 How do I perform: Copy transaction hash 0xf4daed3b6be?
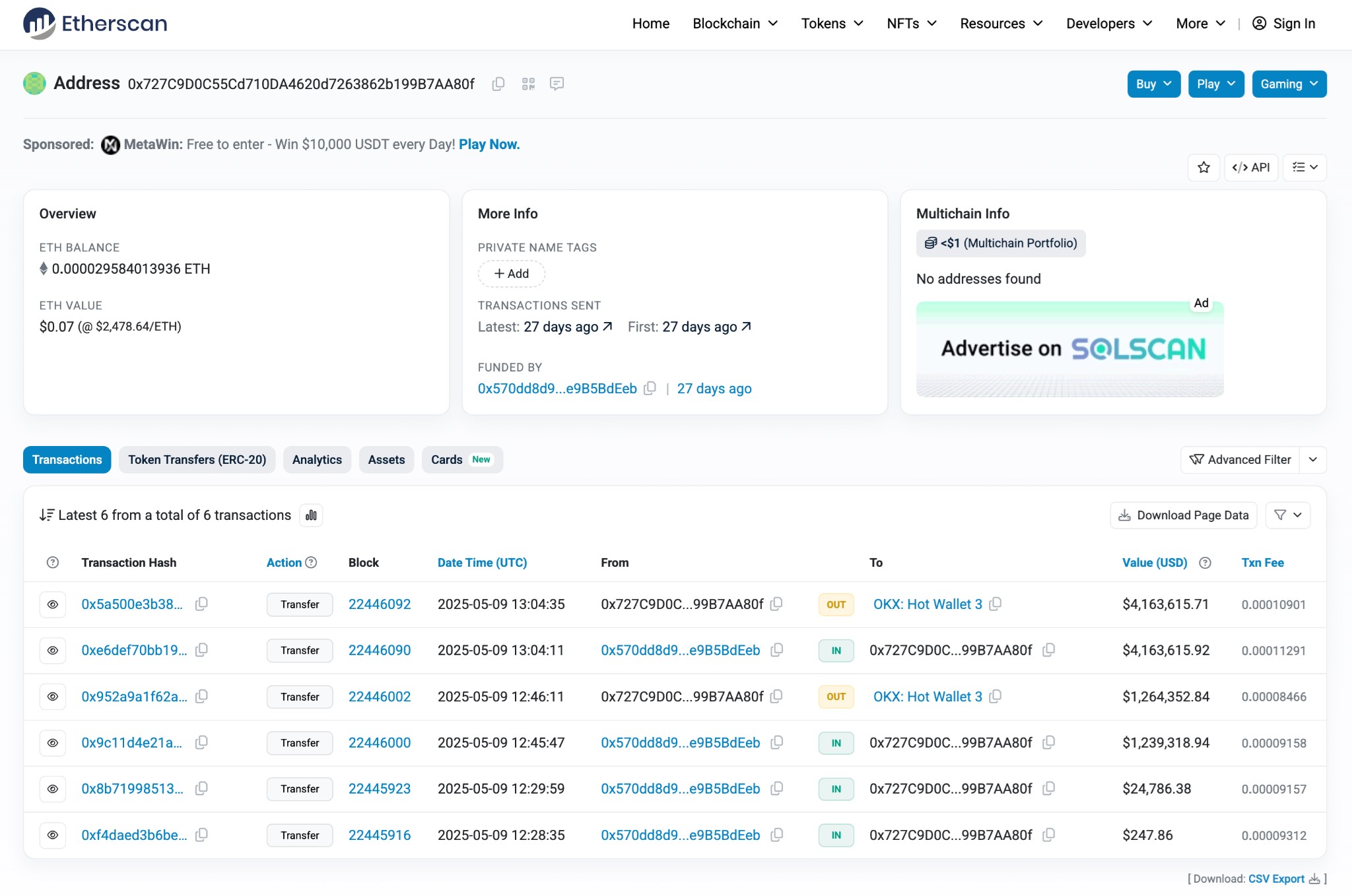click(x=201, y=835)
